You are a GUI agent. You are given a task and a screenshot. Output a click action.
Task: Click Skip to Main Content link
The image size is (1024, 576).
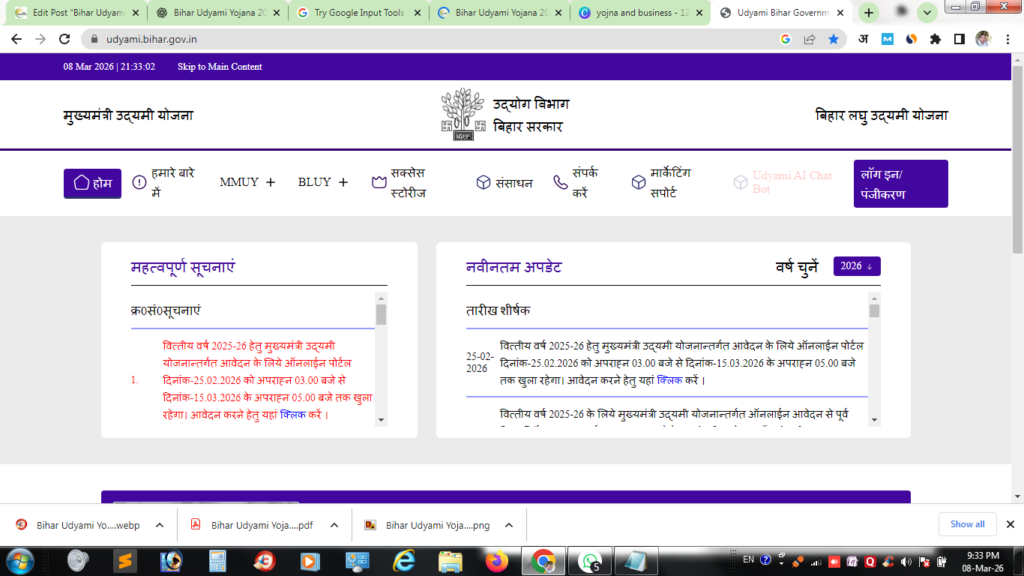coord(219,67)
